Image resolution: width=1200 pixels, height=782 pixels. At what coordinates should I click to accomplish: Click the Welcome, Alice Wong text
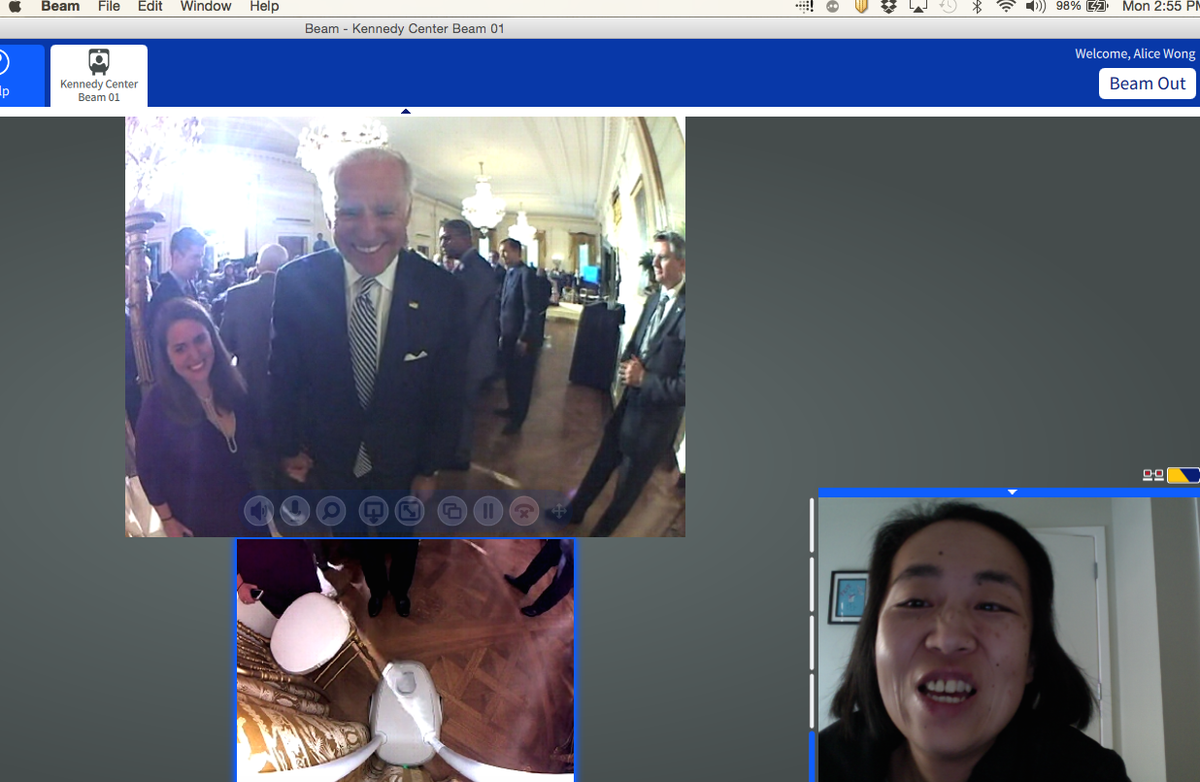(x=1135, y=54)
